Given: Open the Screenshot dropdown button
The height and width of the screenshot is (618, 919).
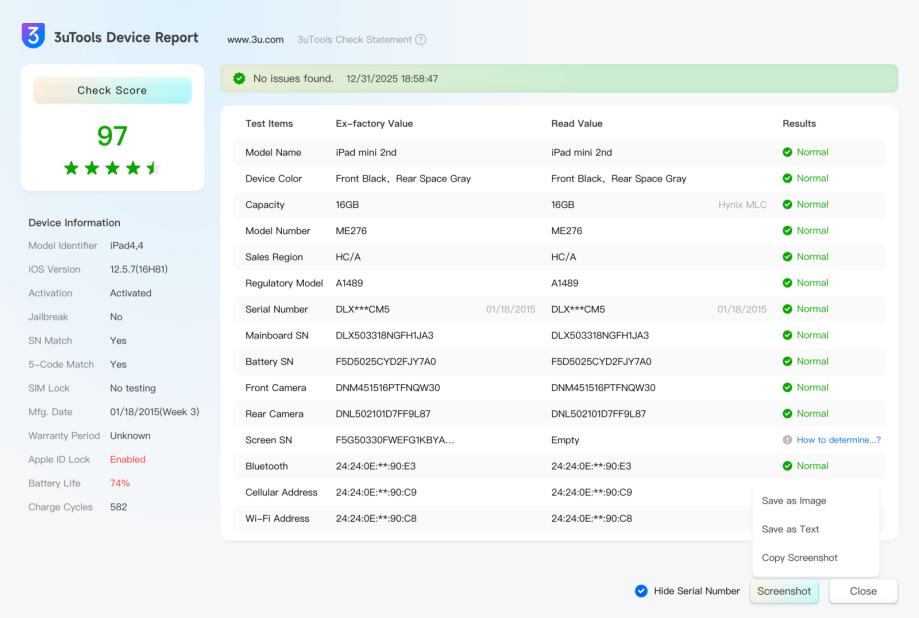Looking at the screenshot, I should [x=784, y=591].
